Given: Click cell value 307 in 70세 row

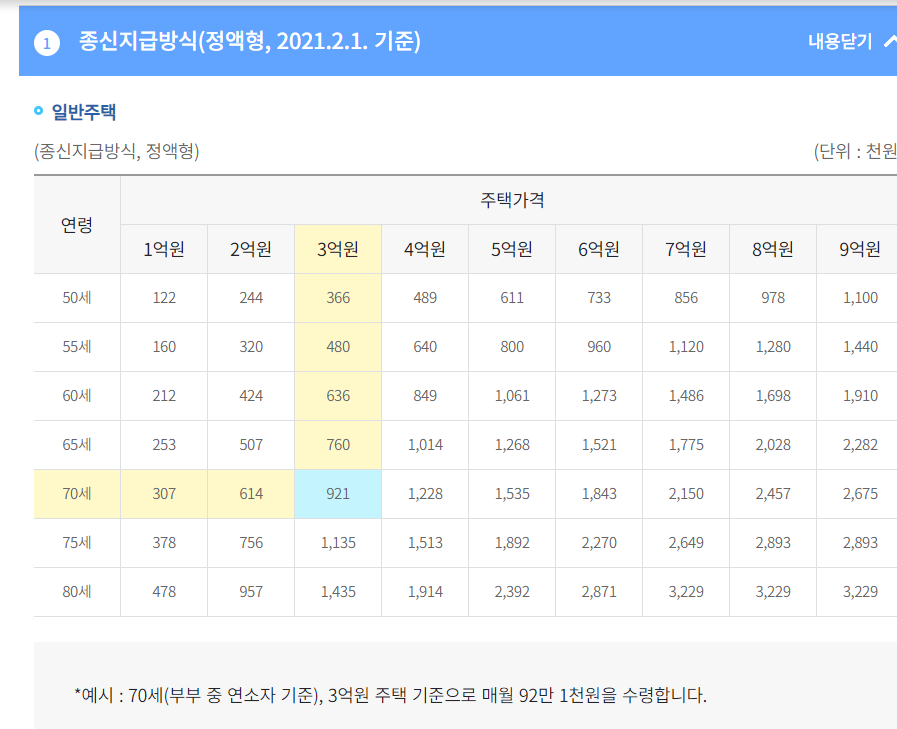Looking at the screenshot, I should 164,494.
